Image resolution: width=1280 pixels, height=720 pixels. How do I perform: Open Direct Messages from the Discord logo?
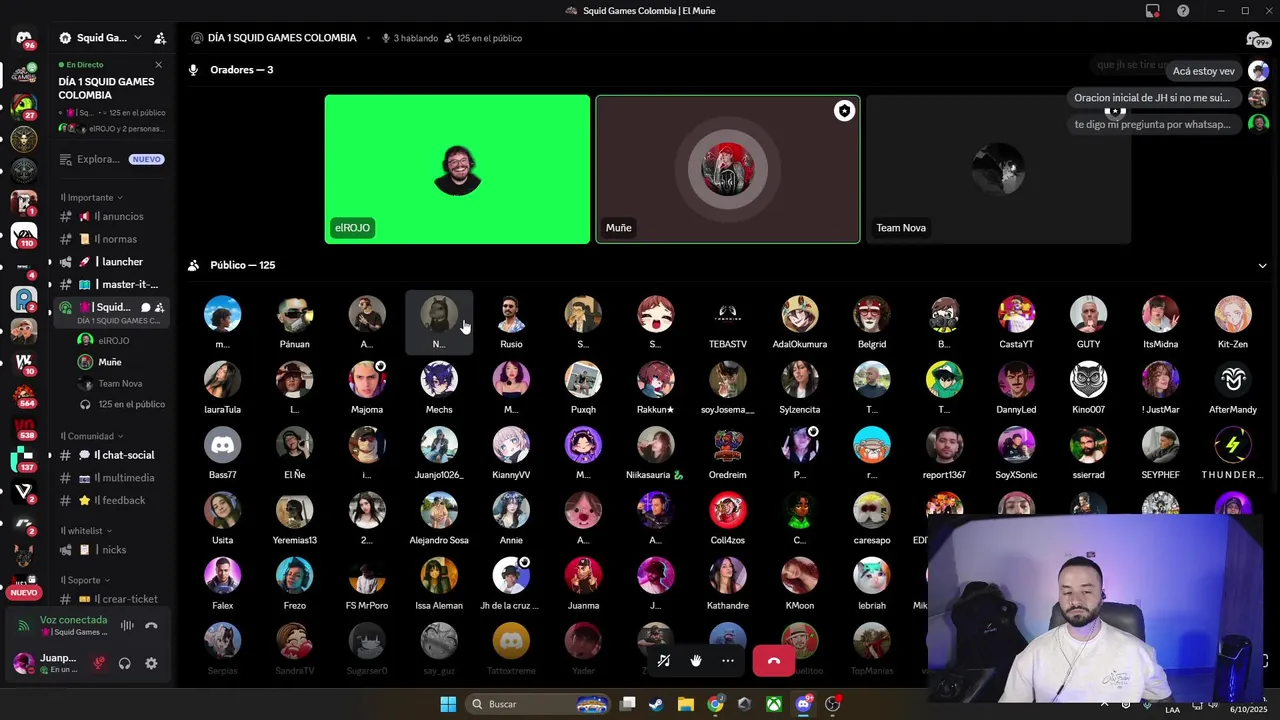pyautogui.click(x=24, y=39)
